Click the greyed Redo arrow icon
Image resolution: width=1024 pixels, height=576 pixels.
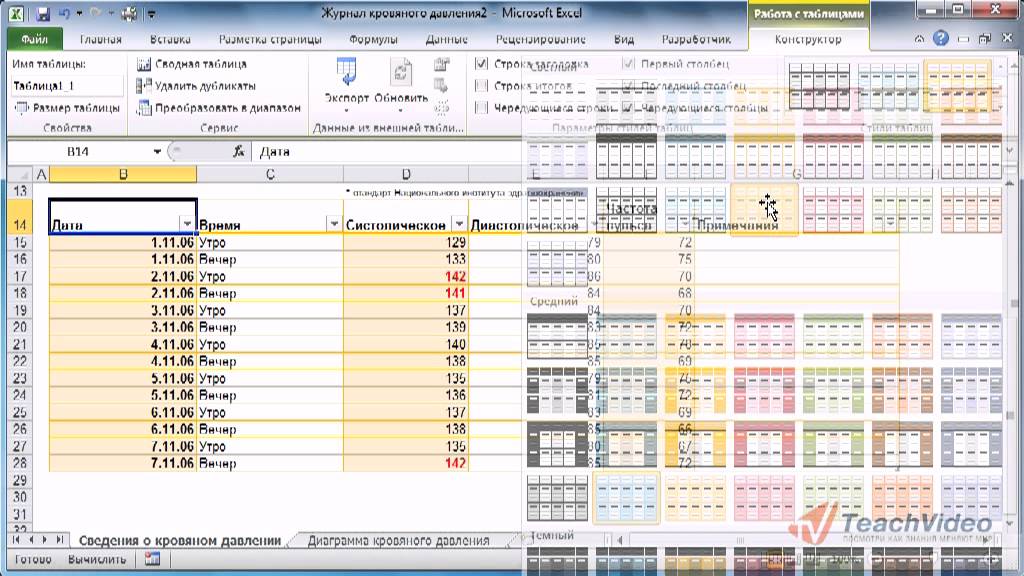[95, 13]
